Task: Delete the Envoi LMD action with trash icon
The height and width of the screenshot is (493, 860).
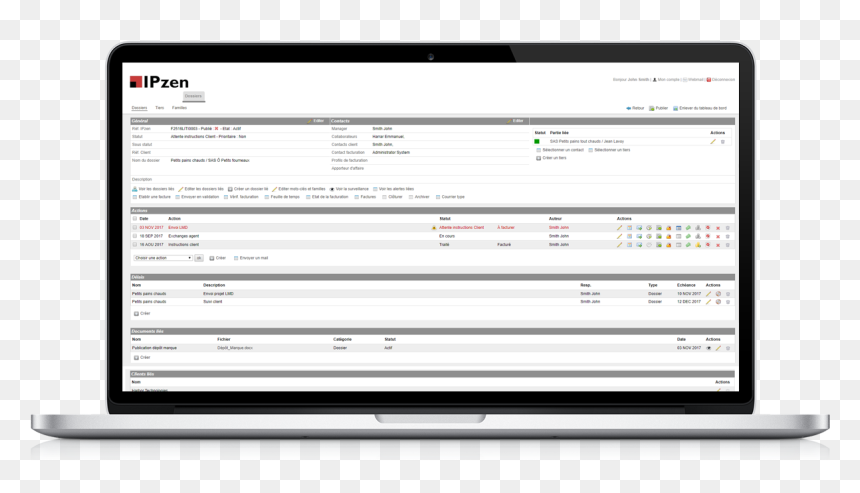Action: [x=728, y=228]
